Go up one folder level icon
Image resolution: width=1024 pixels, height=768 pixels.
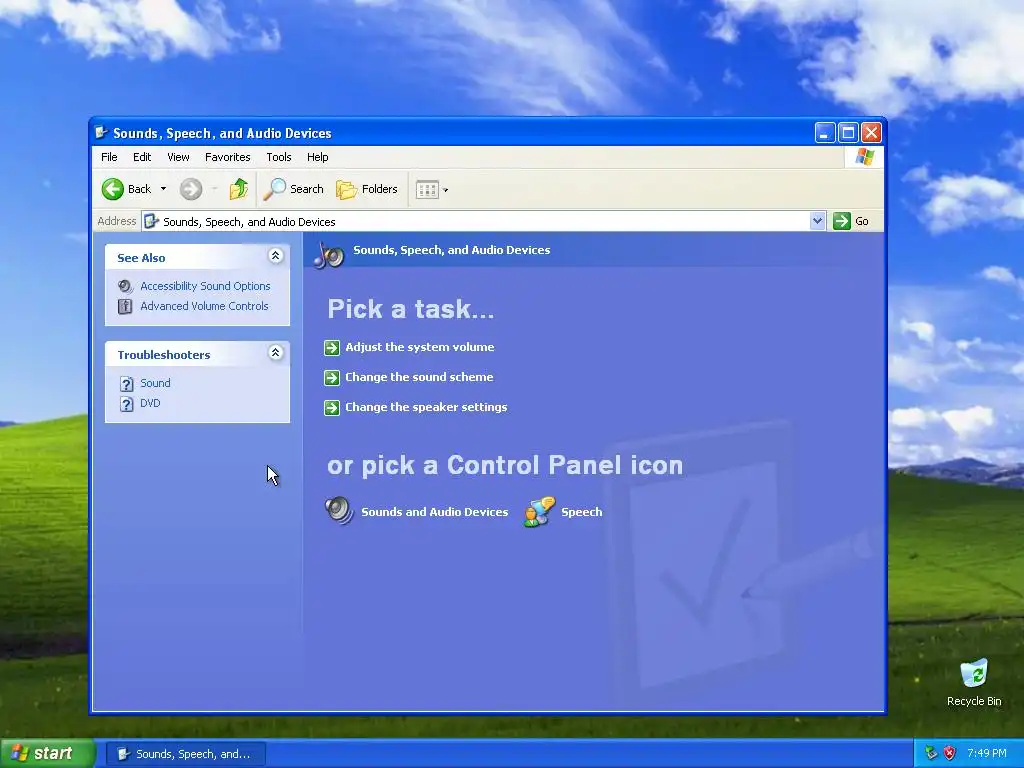click(x=238, y=189)
